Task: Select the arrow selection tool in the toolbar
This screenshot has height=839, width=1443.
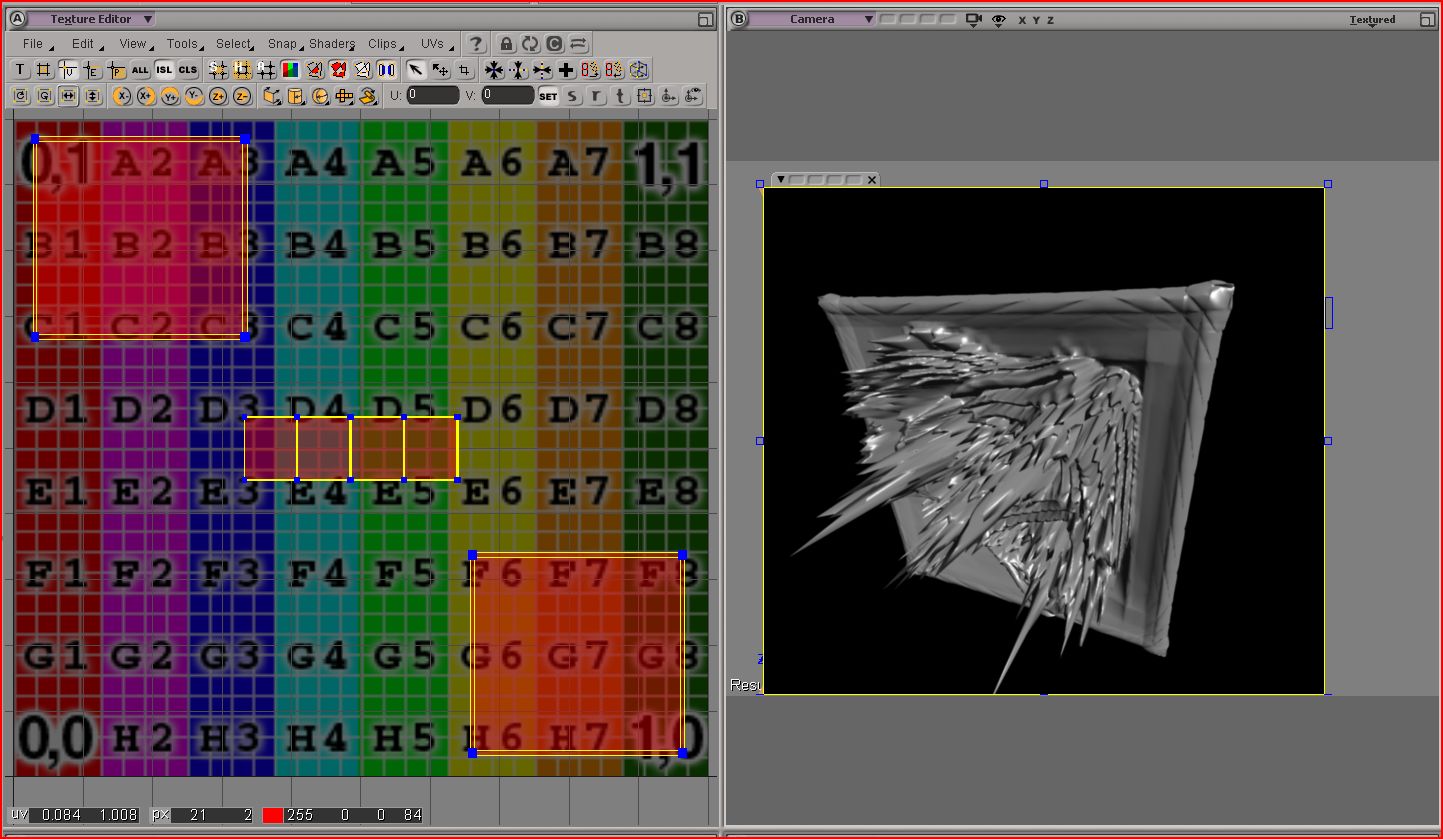Action: point(415,70)
